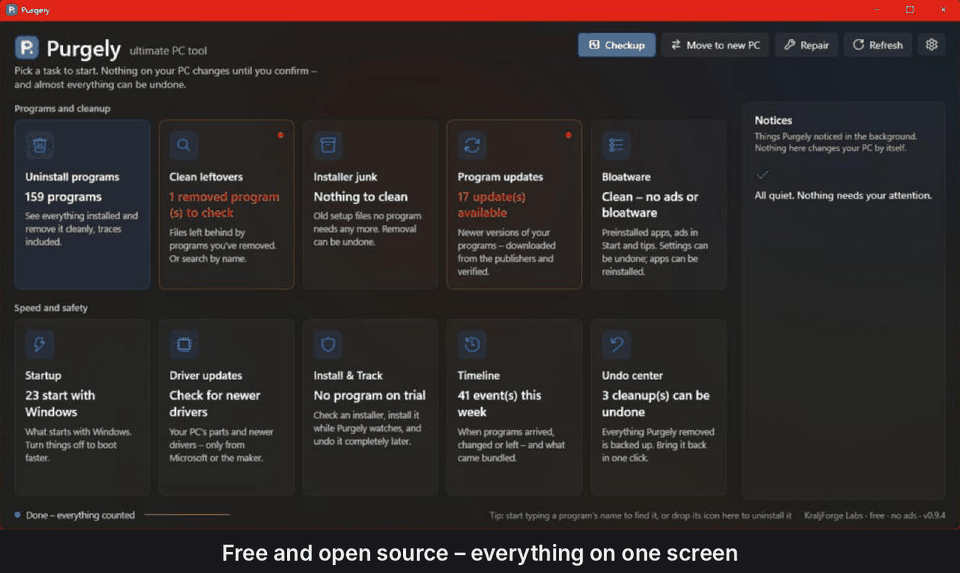Screen dimensions: 960x573
Task: Click the 'Programs and cleanup' section label
Action: click(62, 108)
